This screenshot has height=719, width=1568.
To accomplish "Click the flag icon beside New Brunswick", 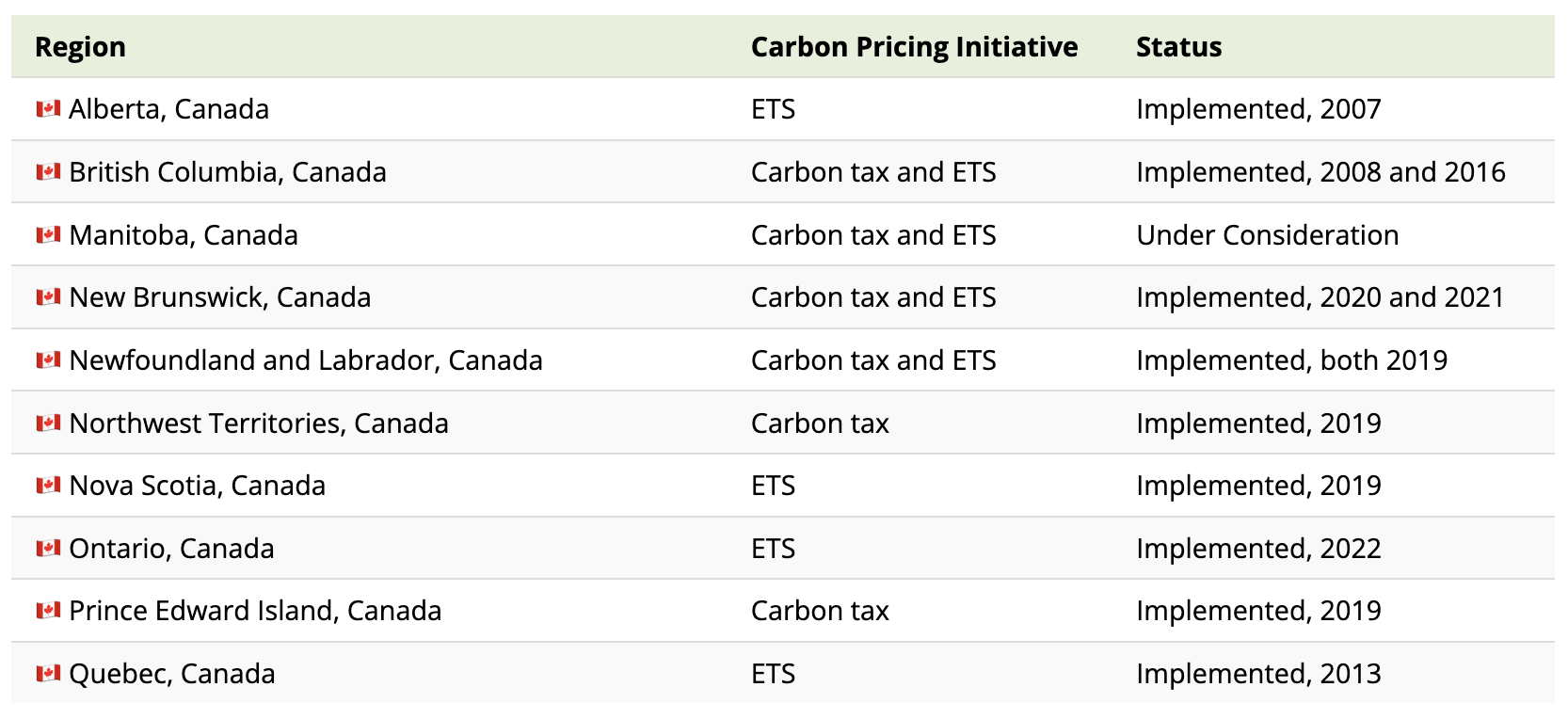I will tap(48, 297).
